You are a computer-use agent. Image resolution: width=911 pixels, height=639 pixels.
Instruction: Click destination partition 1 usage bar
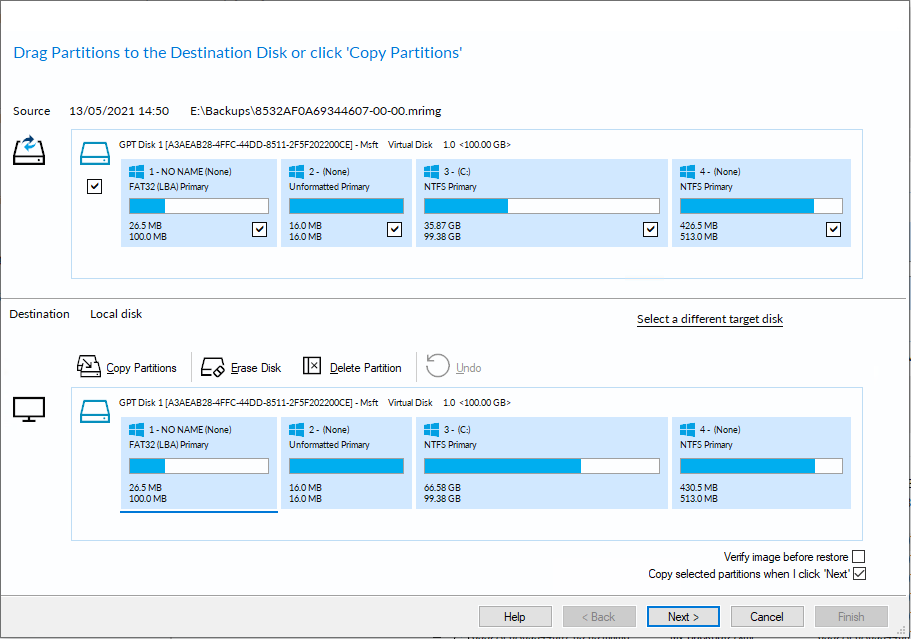coord(199,466)
